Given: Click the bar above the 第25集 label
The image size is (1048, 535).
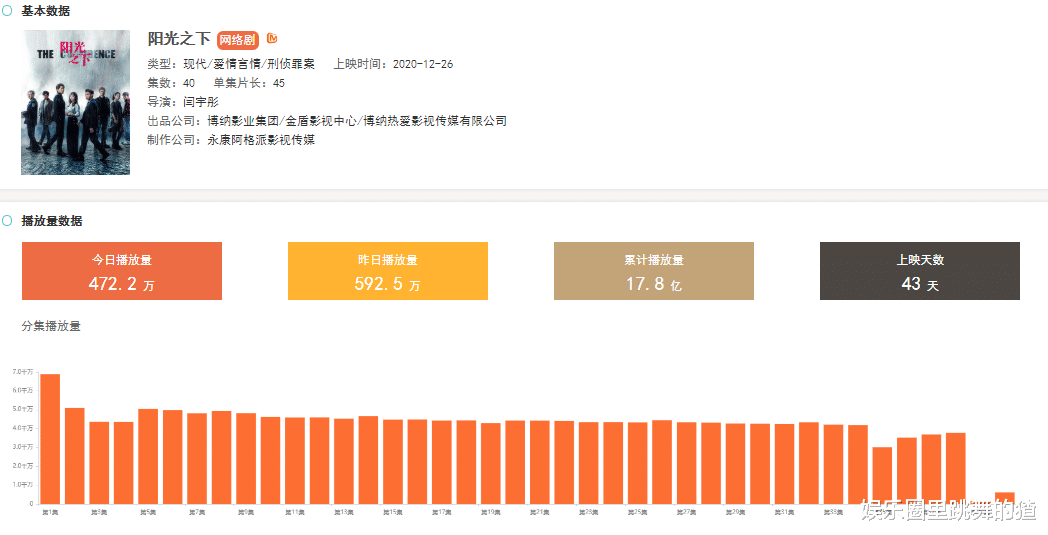Looking at the screenshot, I should click(x=638, y=463).
